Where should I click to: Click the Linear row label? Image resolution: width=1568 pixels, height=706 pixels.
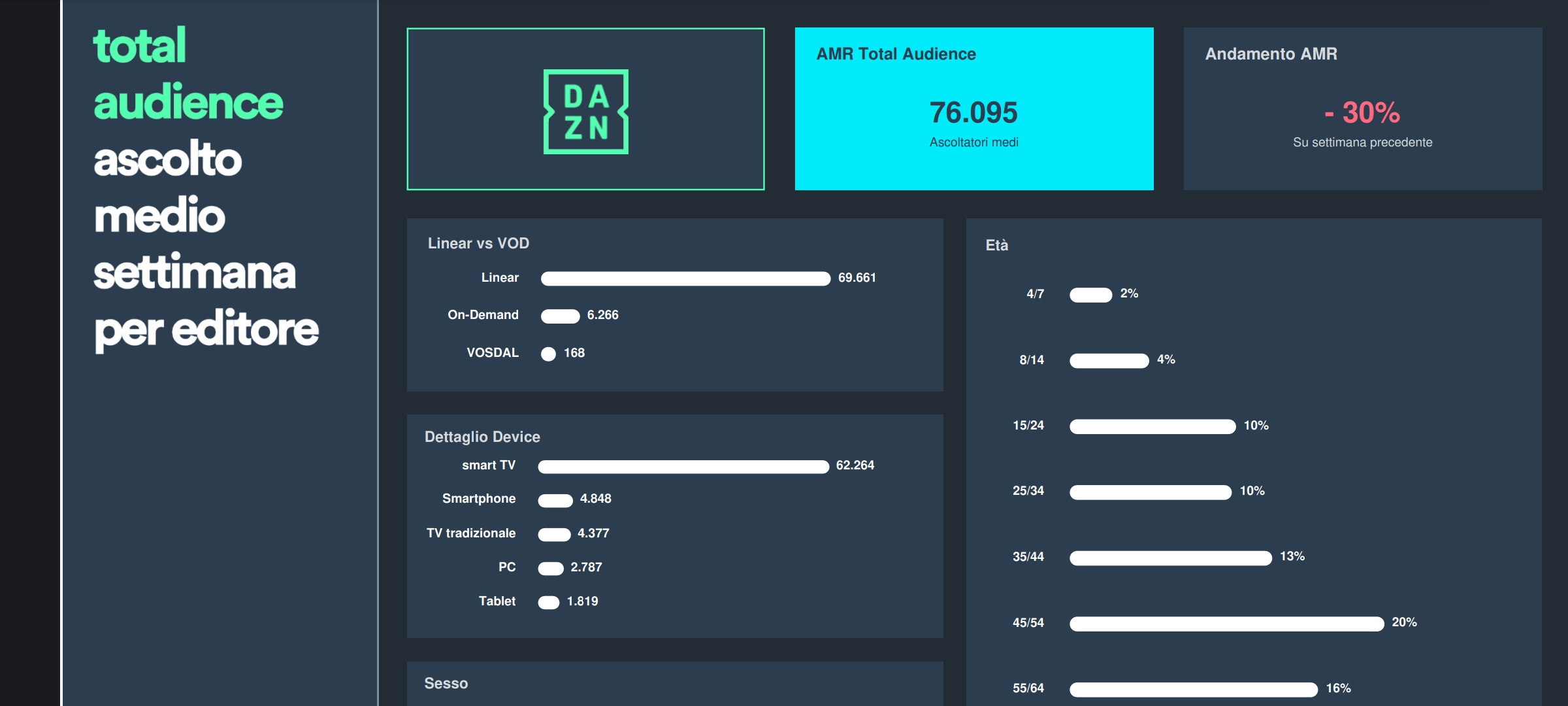tap(500, 278)
